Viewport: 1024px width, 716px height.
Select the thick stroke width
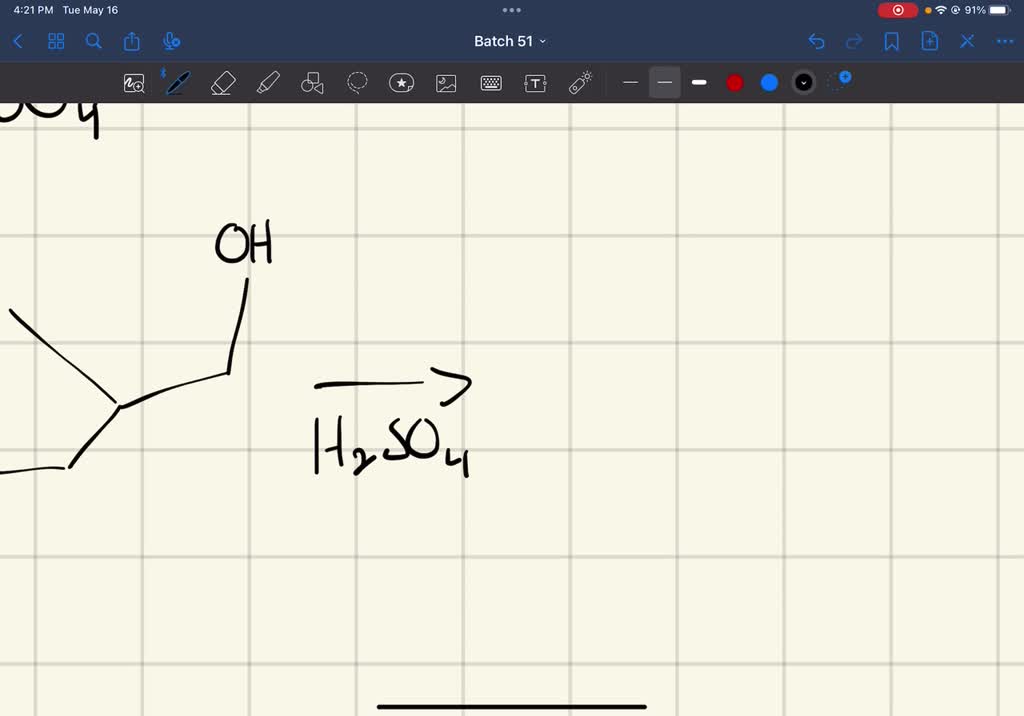point(698,82)
